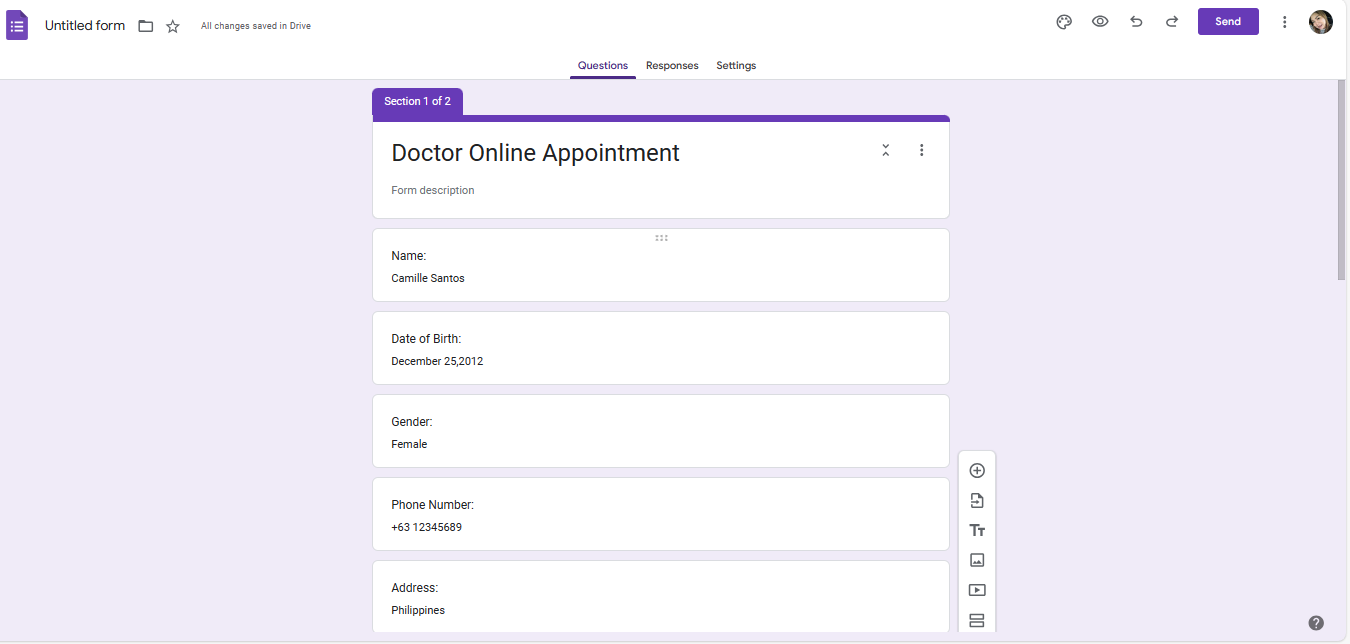1350x644 pixels.
Task: Click the Send button
Action: (1228, 22)
